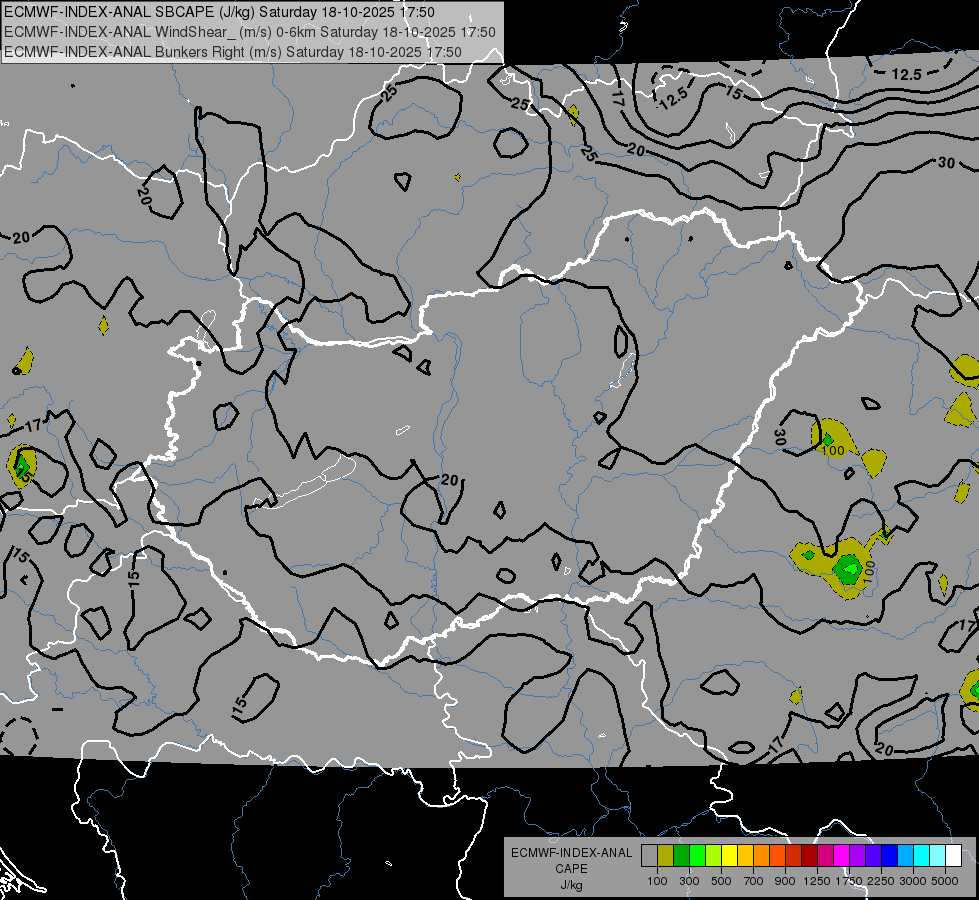This screenshot has height=900, width=979.
Task: Select the WindShear_ (m/s) 0-6km title line
Action: tap(250, 32)
